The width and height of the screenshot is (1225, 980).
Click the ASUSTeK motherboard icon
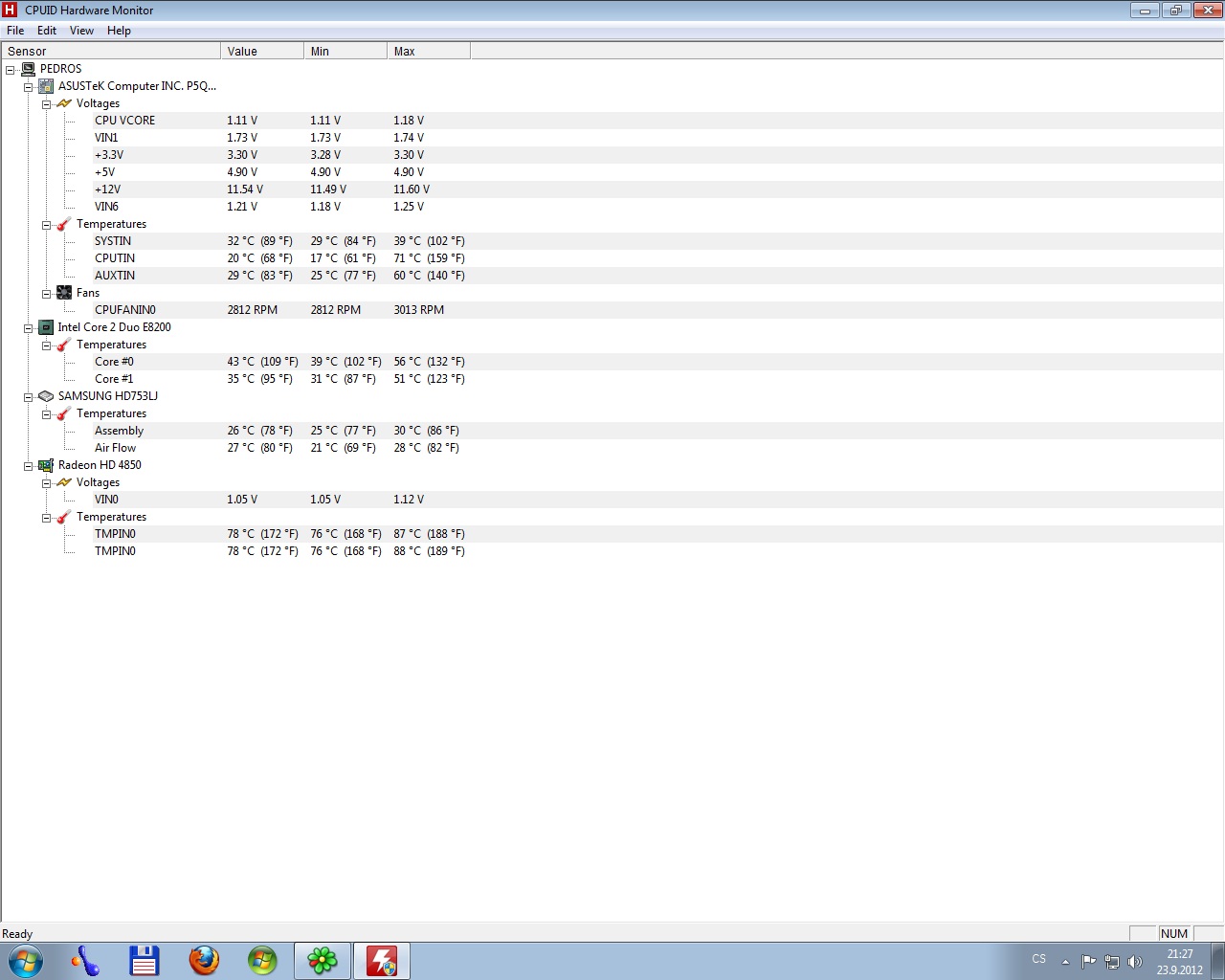[46, 86]
